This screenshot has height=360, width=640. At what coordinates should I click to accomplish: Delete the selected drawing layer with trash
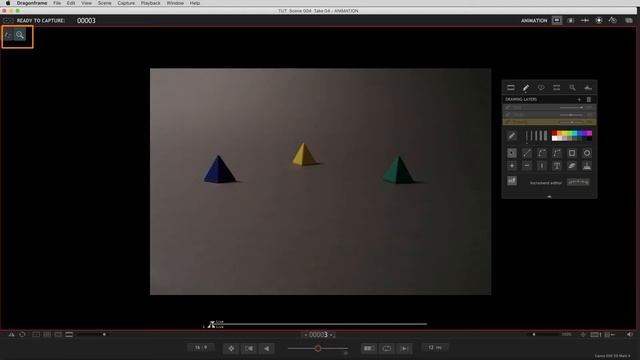pos(589,100)
